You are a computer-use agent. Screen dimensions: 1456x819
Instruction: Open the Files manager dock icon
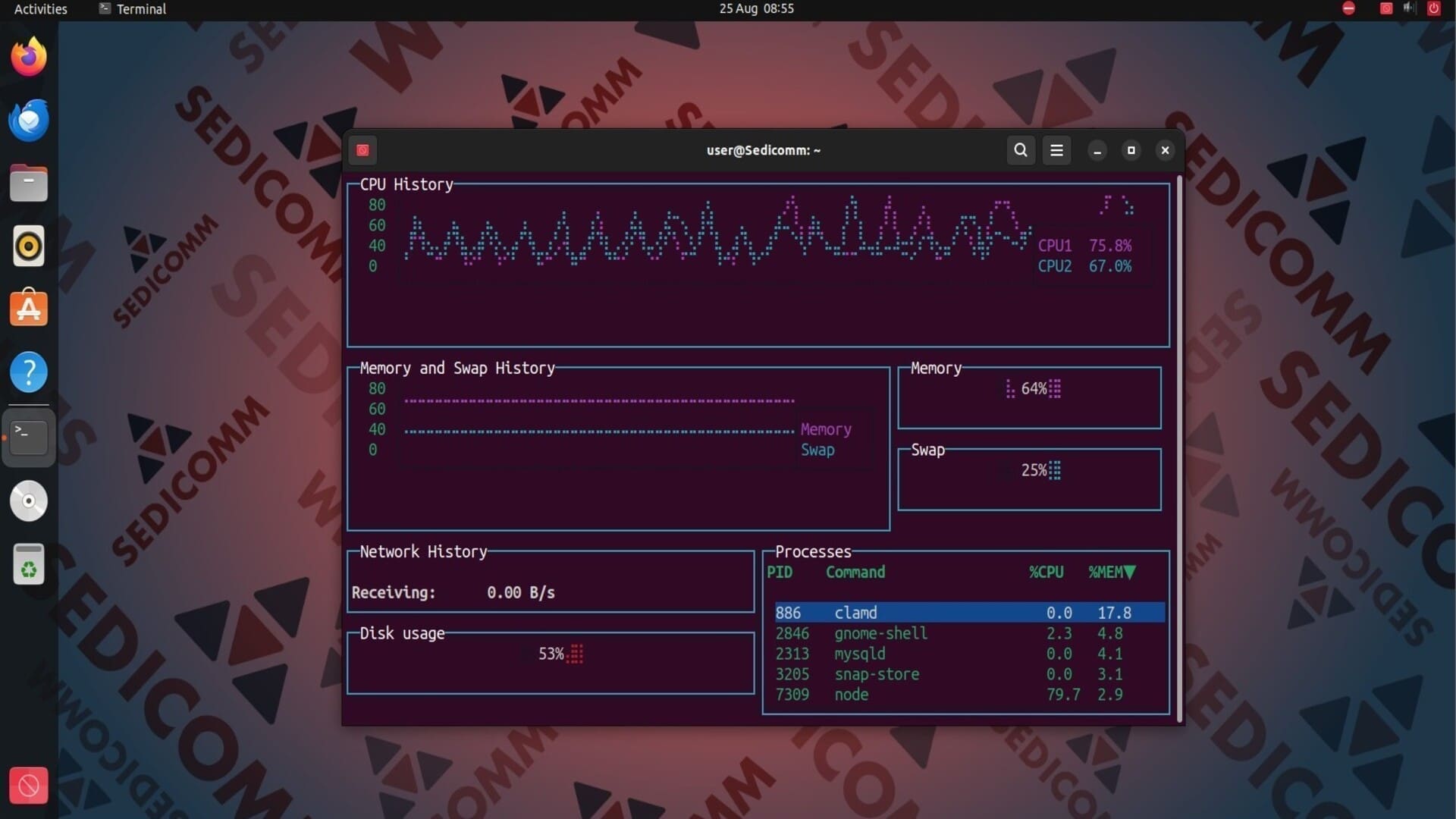tap(29, 183)
